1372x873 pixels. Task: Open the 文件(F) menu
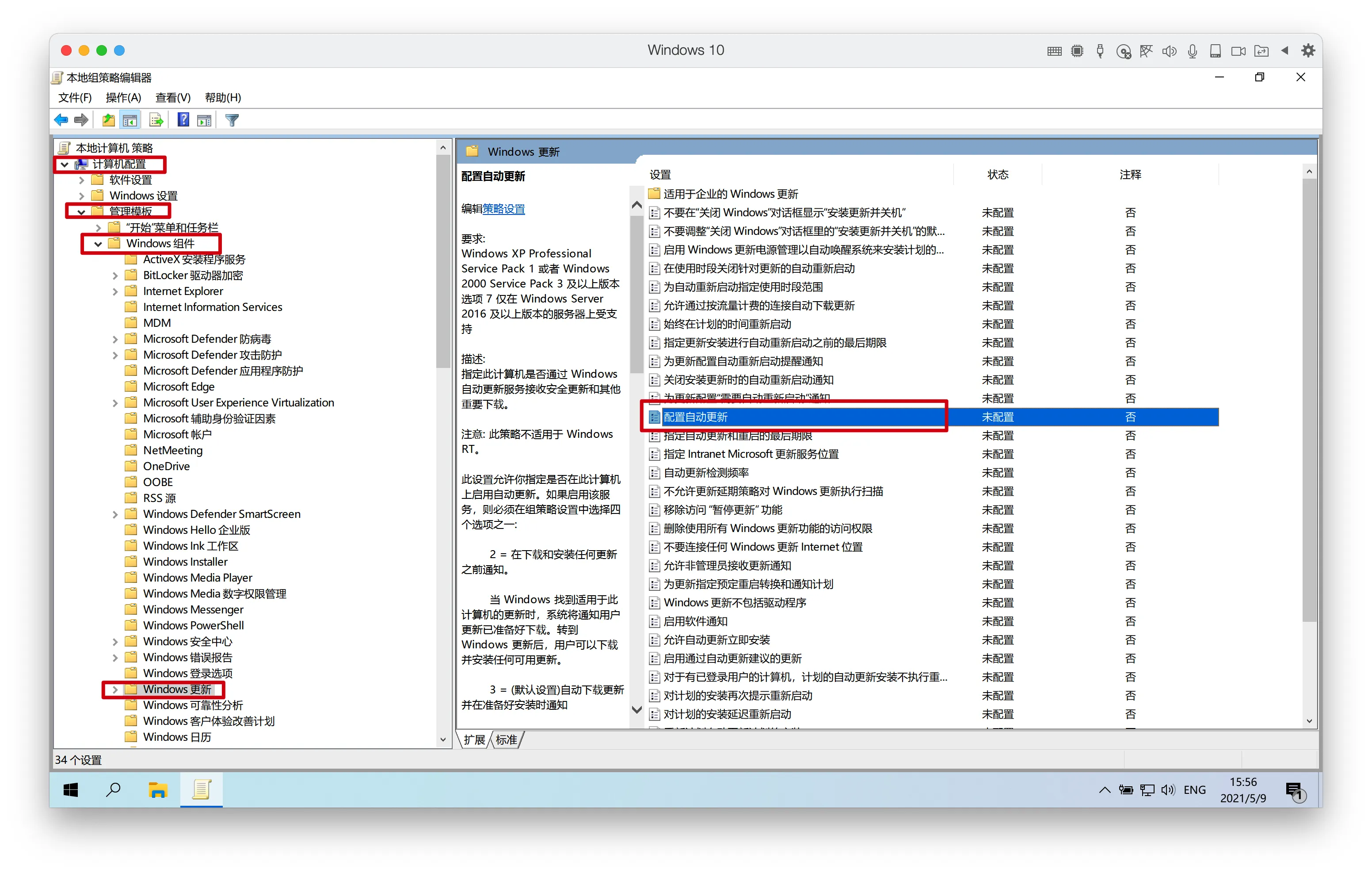75,97
